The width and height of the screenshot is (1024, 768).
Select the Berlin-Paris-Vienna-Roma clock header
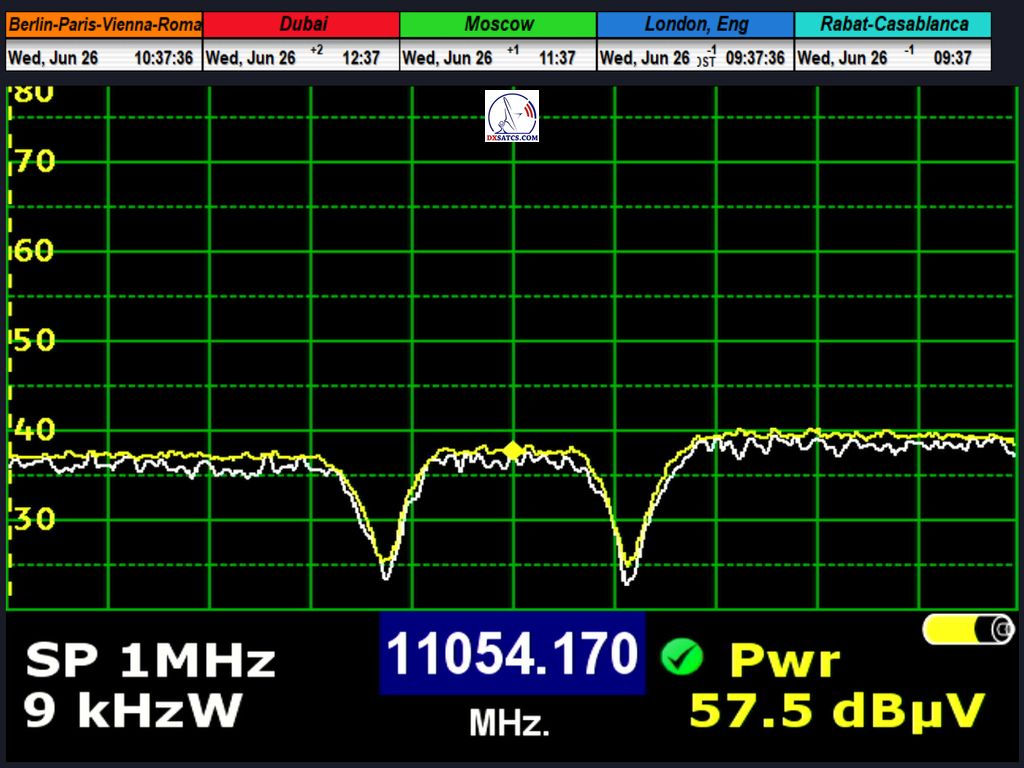pyautogui.click(x=104, y=24)
